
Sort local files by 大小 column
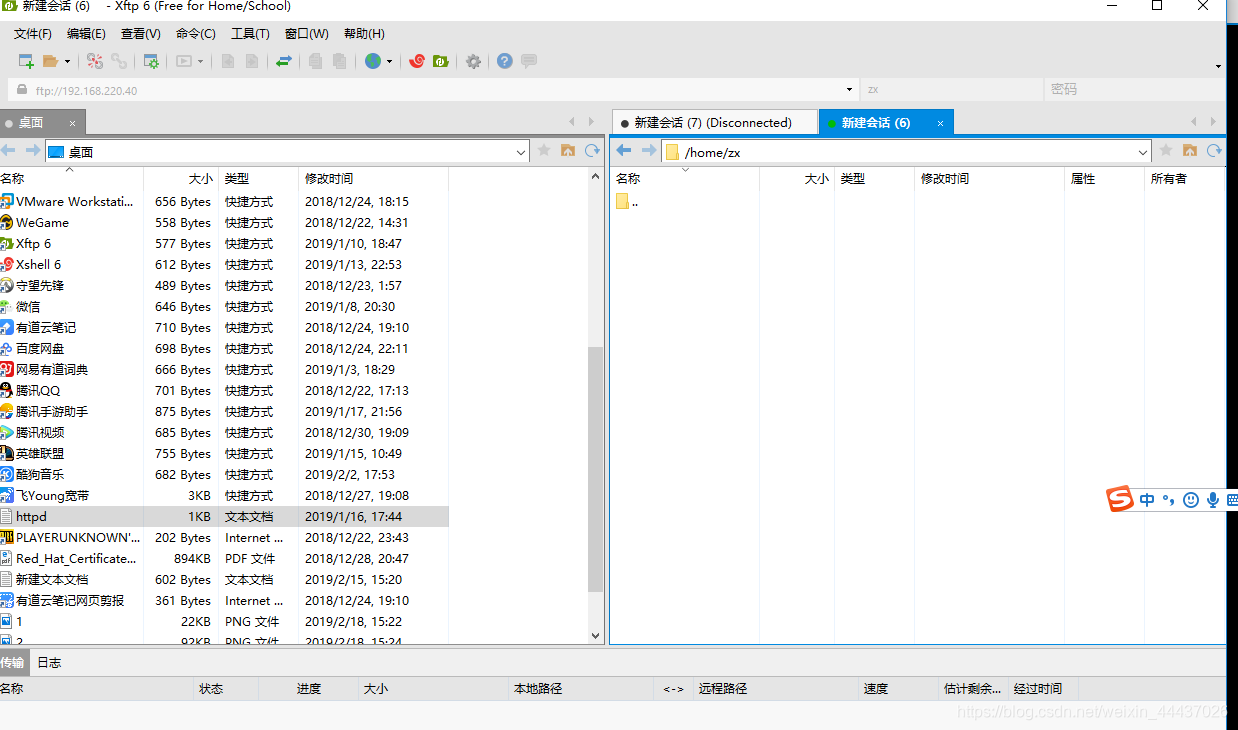point(181,178)
